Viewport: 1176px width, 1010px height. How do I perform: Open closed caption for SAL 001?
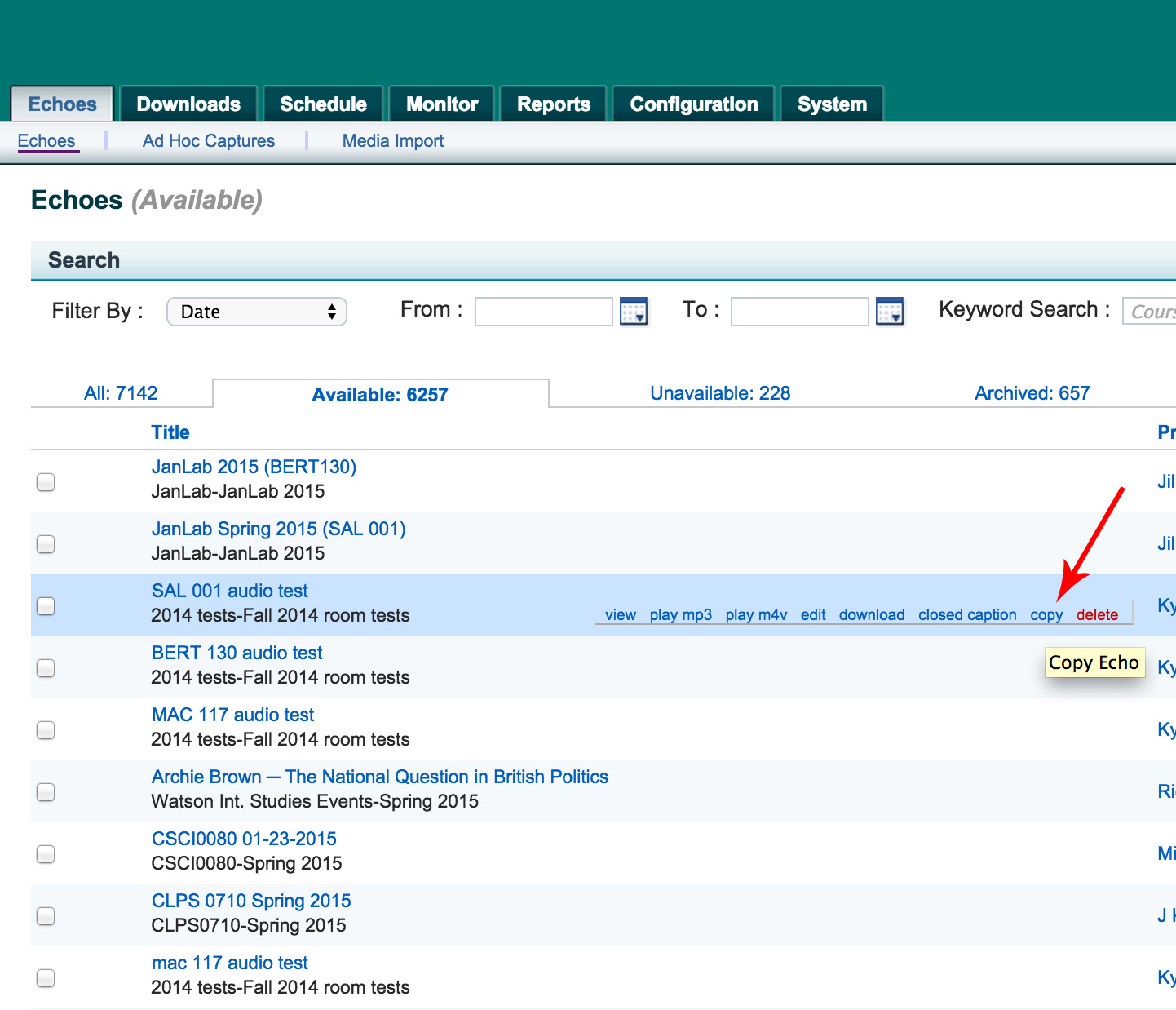[967, 615]
